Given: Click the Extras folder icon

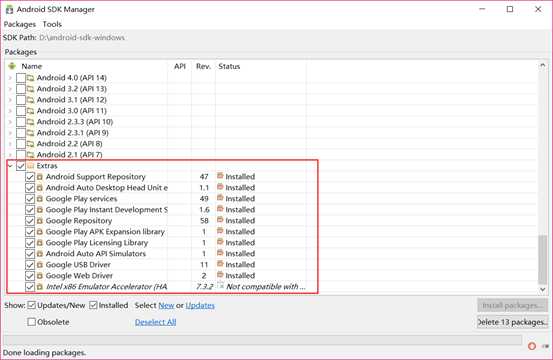Looking at the screenshot, I should point(31,166).
